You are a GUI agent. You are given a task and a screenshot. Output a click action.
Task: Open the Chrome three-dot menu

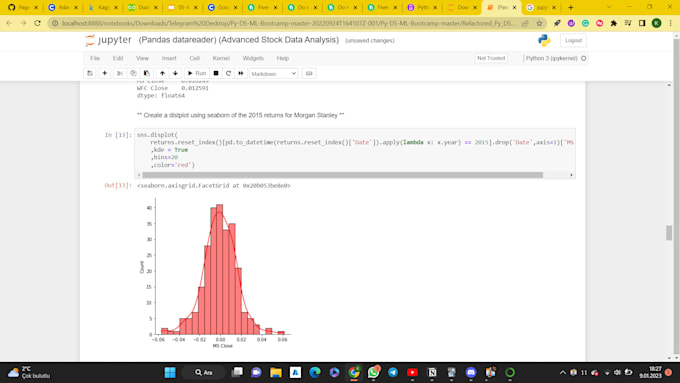tap(670, 23)
